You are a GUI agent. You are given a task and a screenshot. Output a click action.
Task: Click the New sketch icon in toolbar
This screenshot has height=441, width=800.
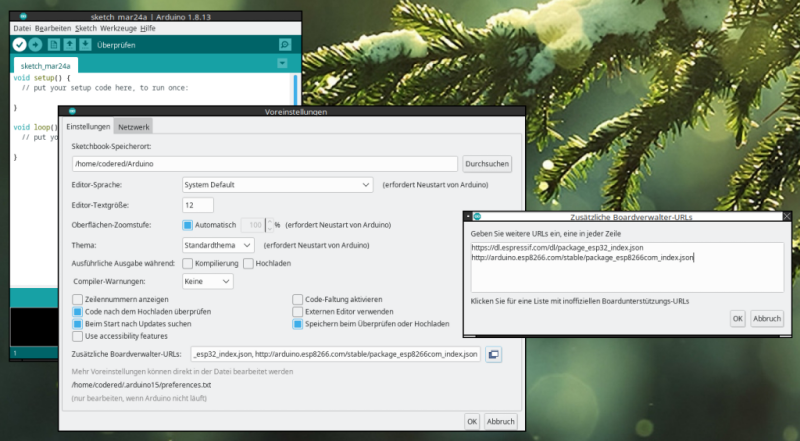(x=54, y=45)
